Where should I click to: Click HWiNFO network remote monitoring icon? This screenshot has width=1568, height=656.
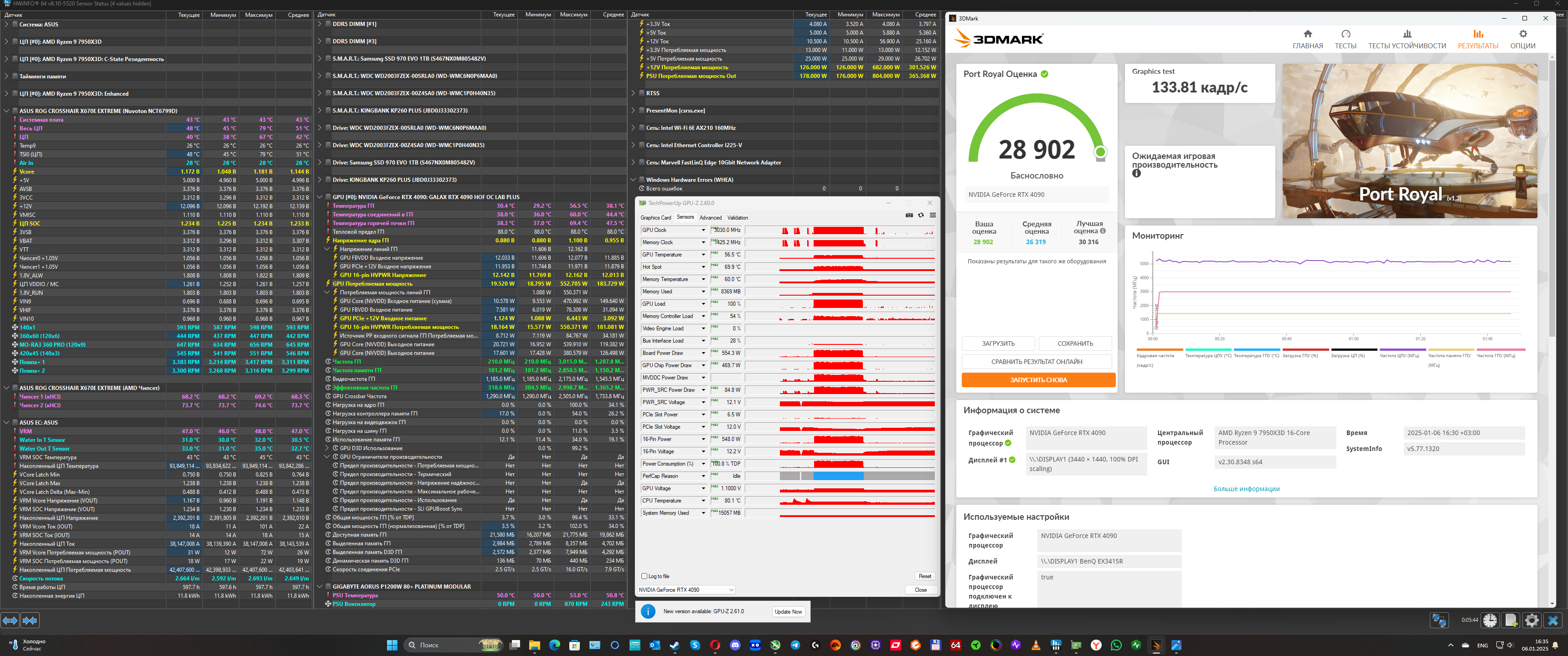pyautogui.click(x=1439, y=620)
